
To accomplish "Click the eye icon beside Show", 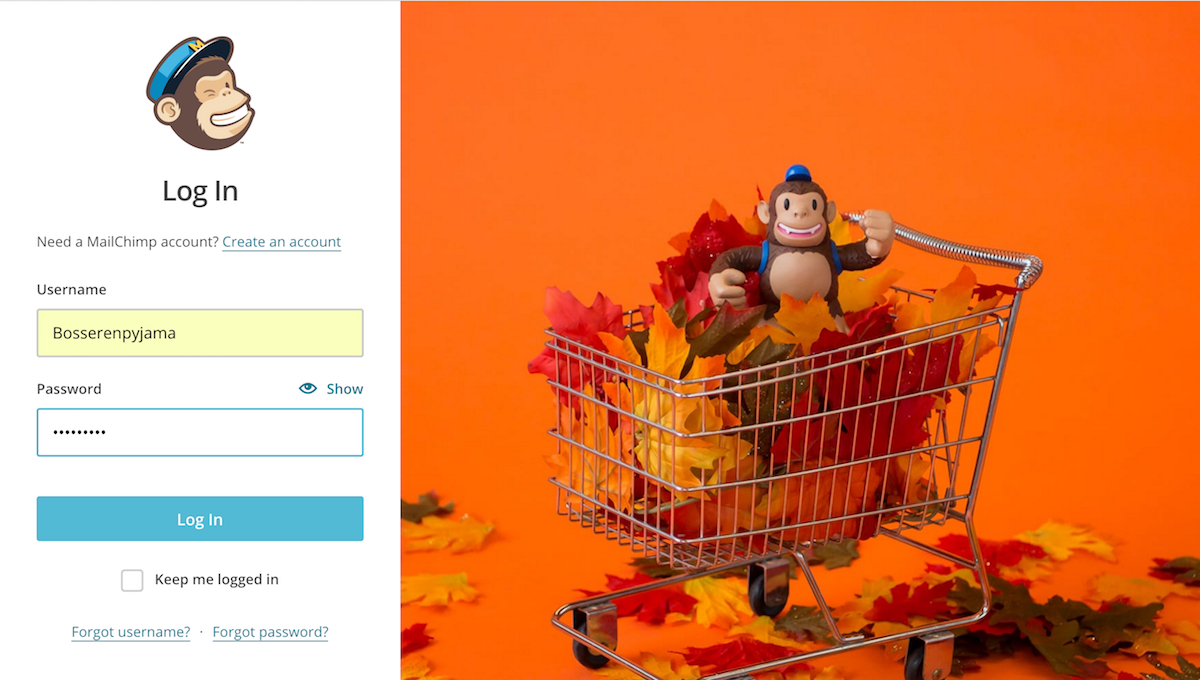I will coord(308,388).
